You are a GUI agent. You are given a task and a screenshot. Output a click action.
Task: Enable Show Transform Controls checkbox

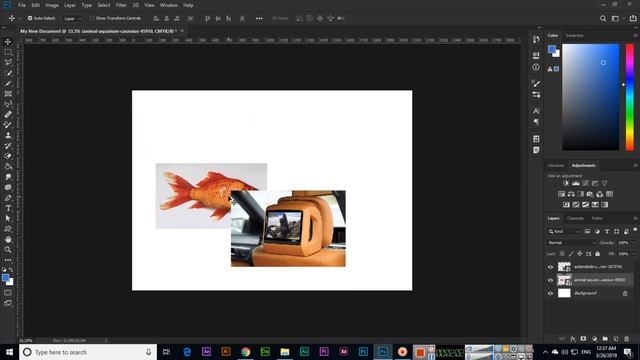[x=92, y=18]
